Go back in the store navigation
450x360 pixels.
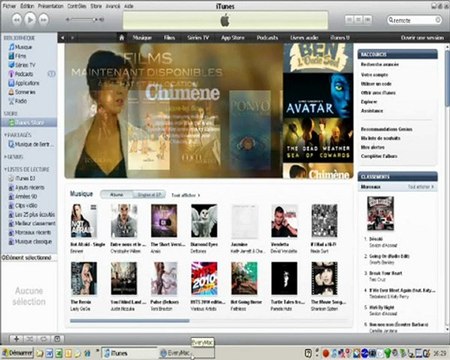(x=62, y=38)
